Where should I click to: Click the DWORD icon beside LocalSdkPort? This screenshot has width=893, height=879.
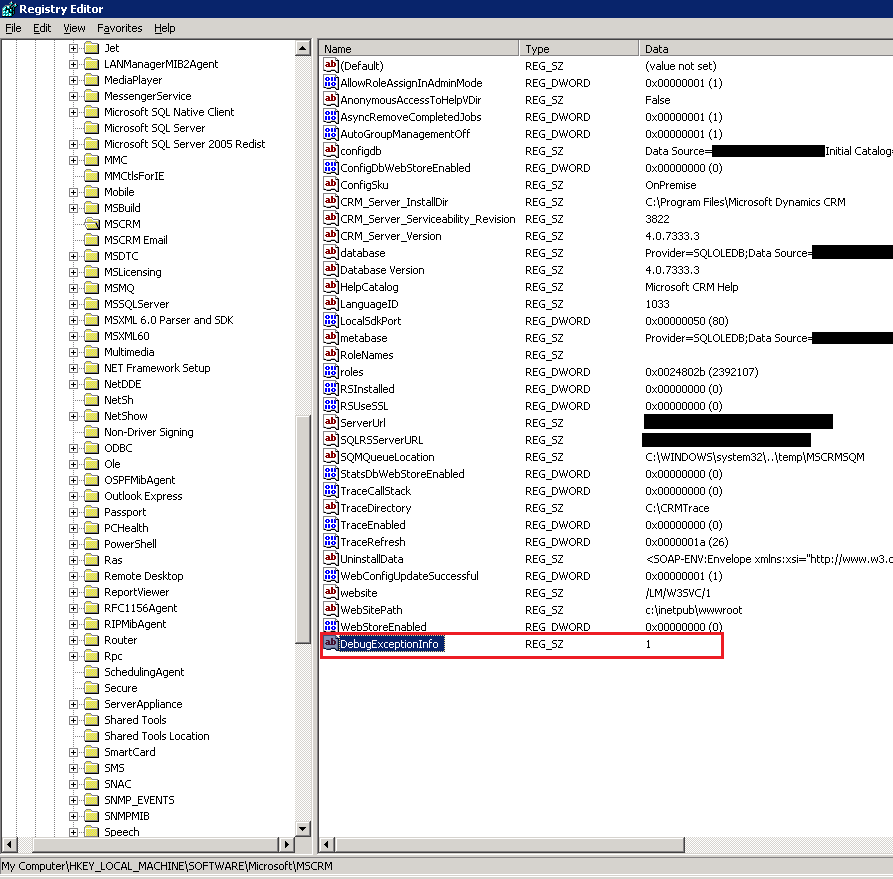(x=330, y=320)
